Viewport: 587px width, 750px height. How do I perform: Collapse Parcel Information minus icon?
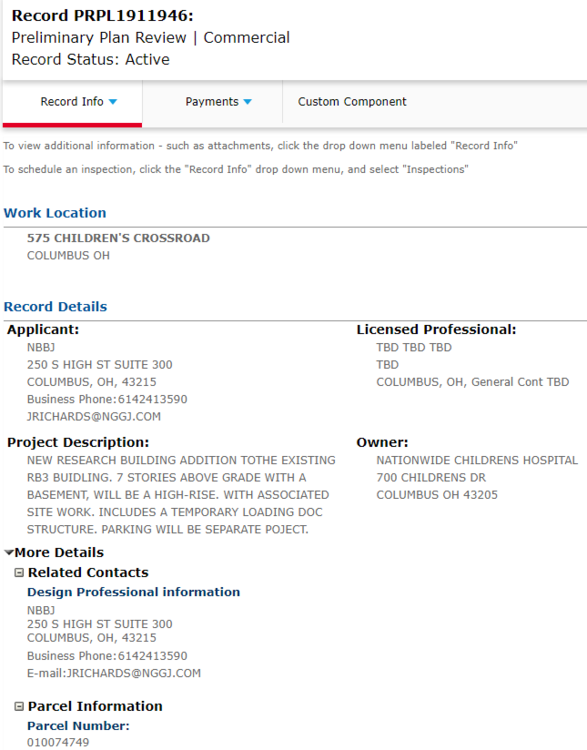coord(19,706)
